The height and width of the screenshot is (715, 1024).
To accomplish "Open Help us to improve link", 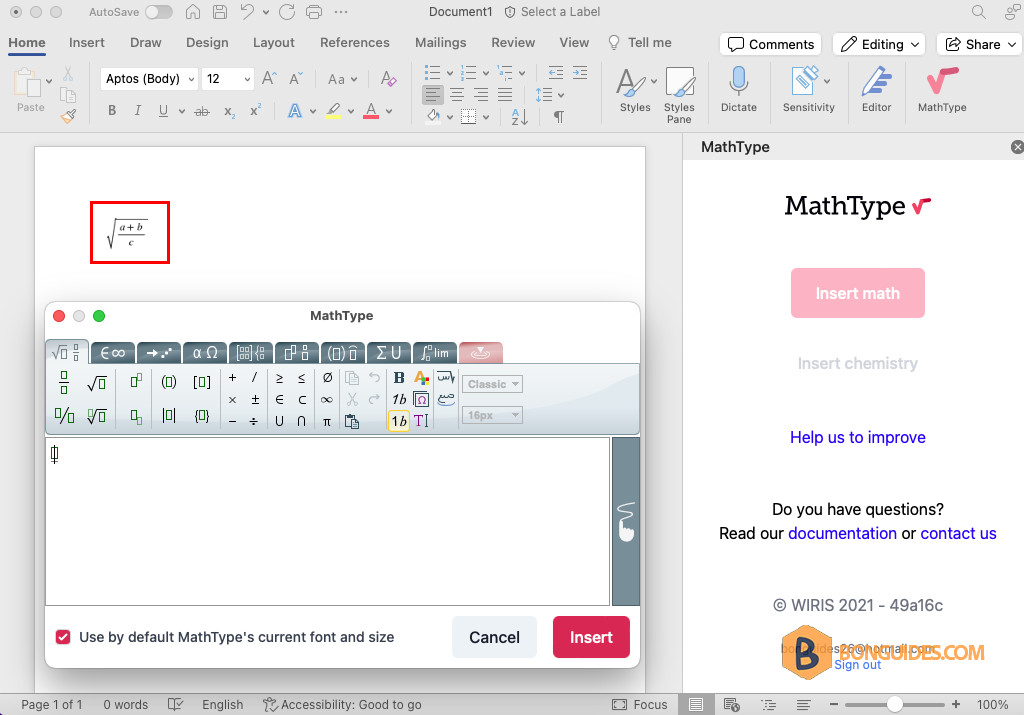I will pyautogui.click(x=857, y=437).
